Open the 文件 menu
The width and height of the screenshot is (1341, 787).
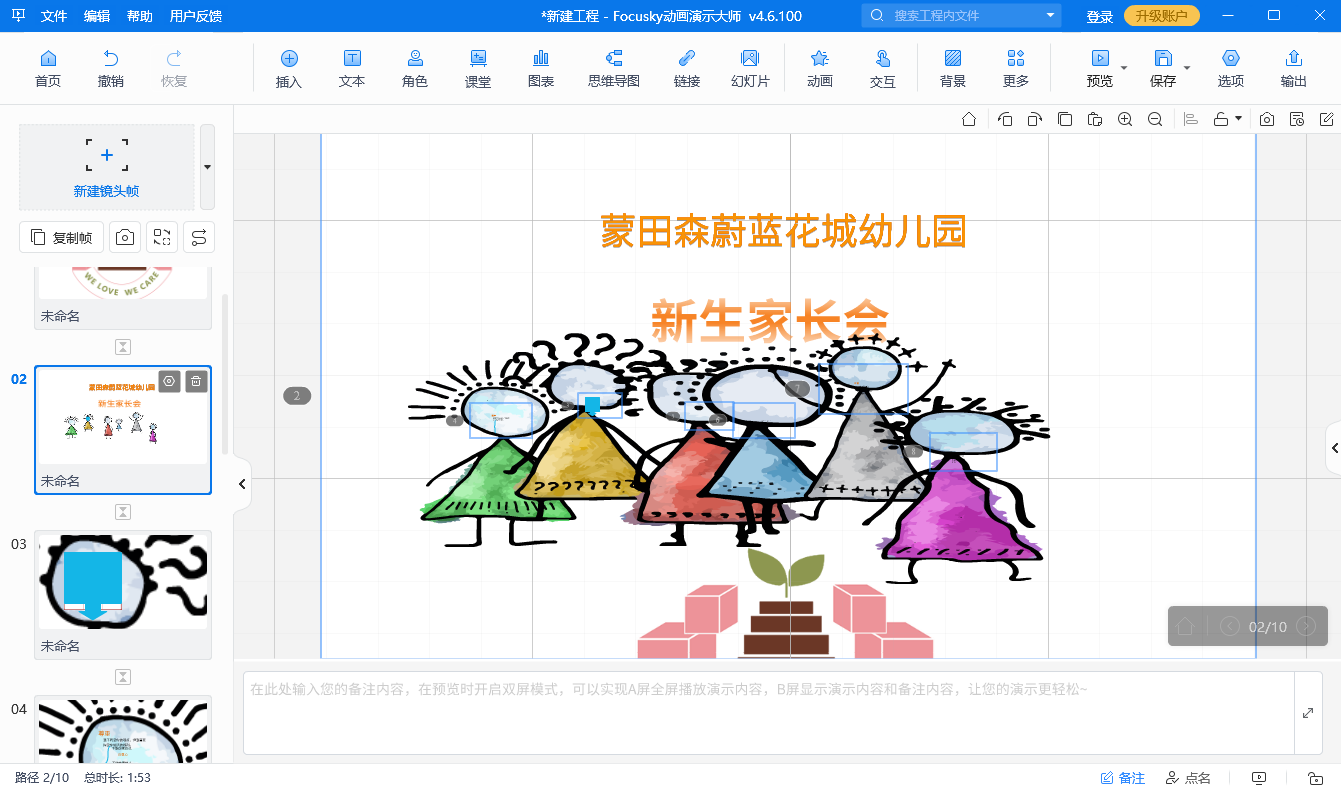54,16
